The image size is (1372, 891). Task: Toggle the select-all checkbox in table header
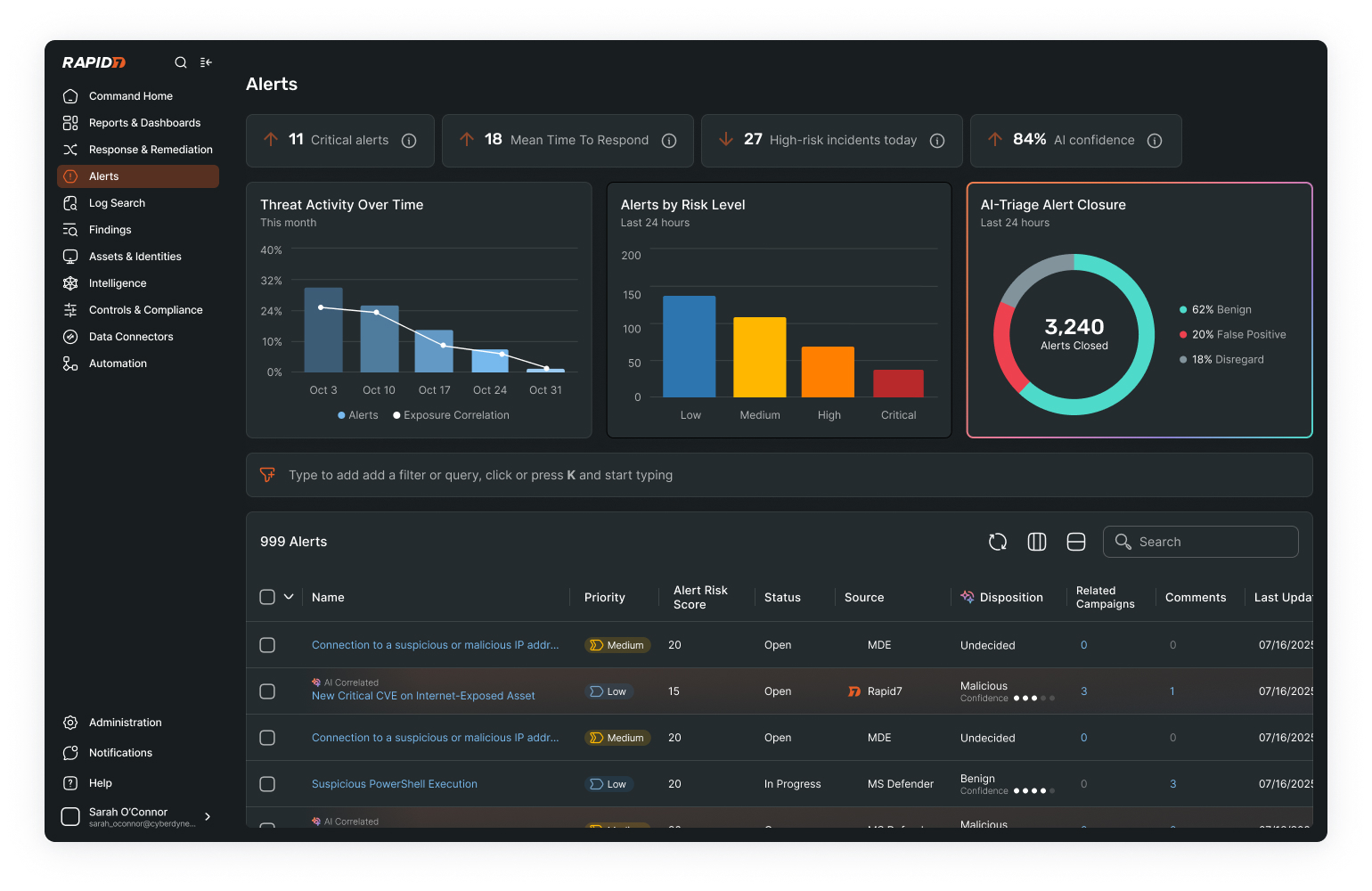pos(267,597)
